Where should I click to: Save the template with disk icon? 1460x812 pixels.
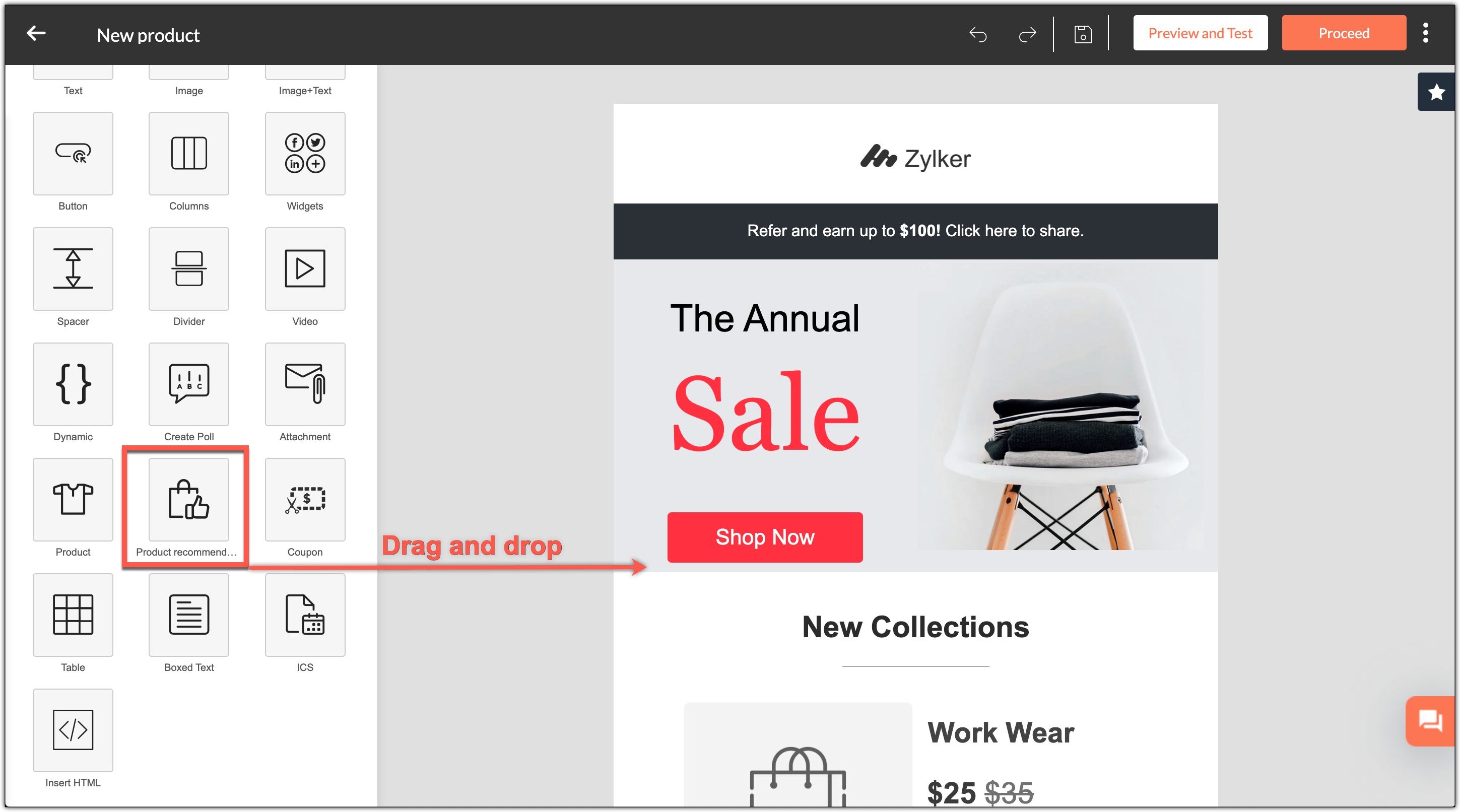pyautogui.click(x=1083, y=34)
